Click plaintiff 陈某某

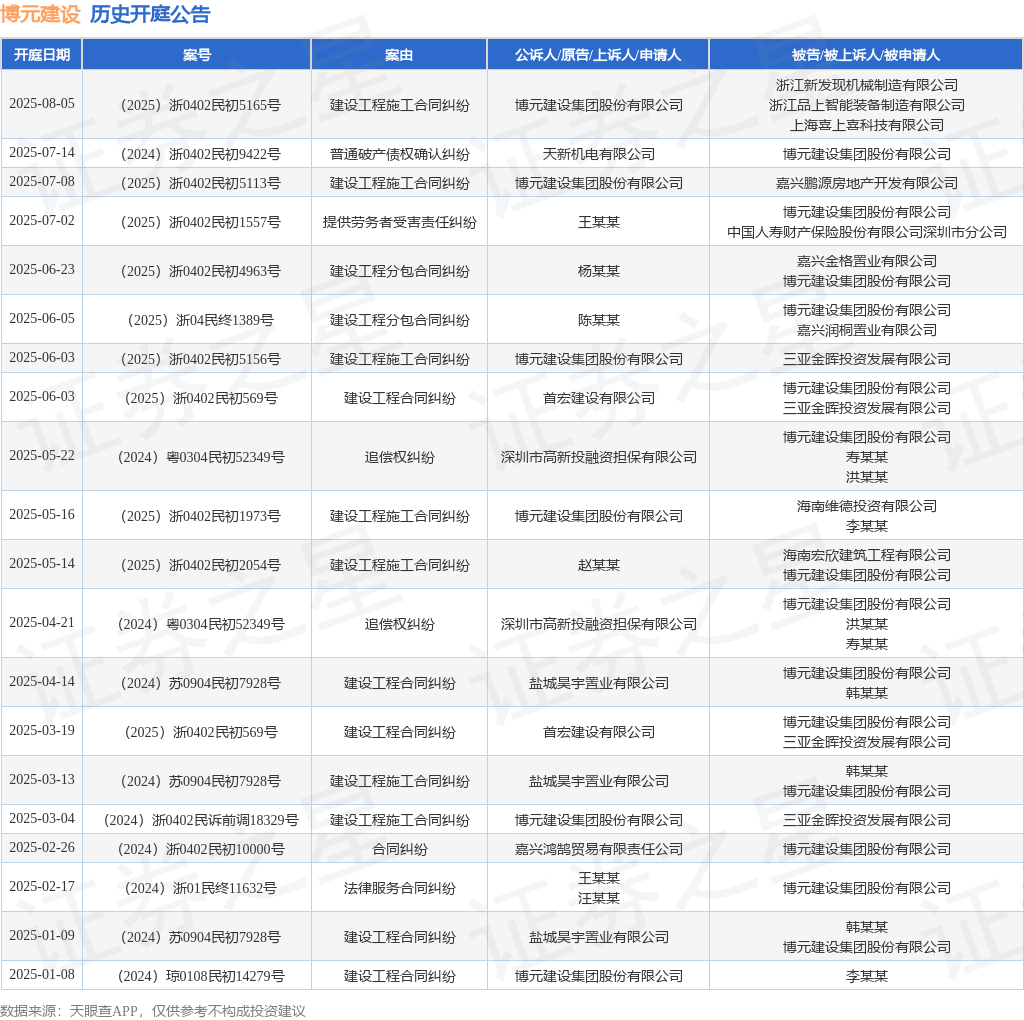point(598,320)
